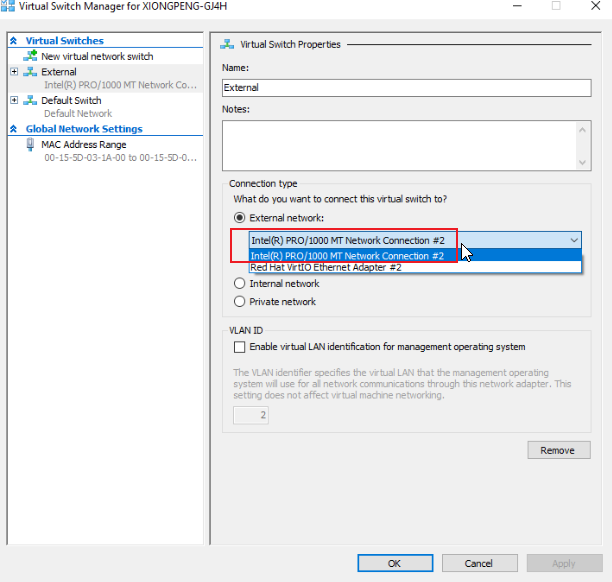Click the MAC Address Range icon
This screenshot has width=612, height=582.
[x=30, y=144]
